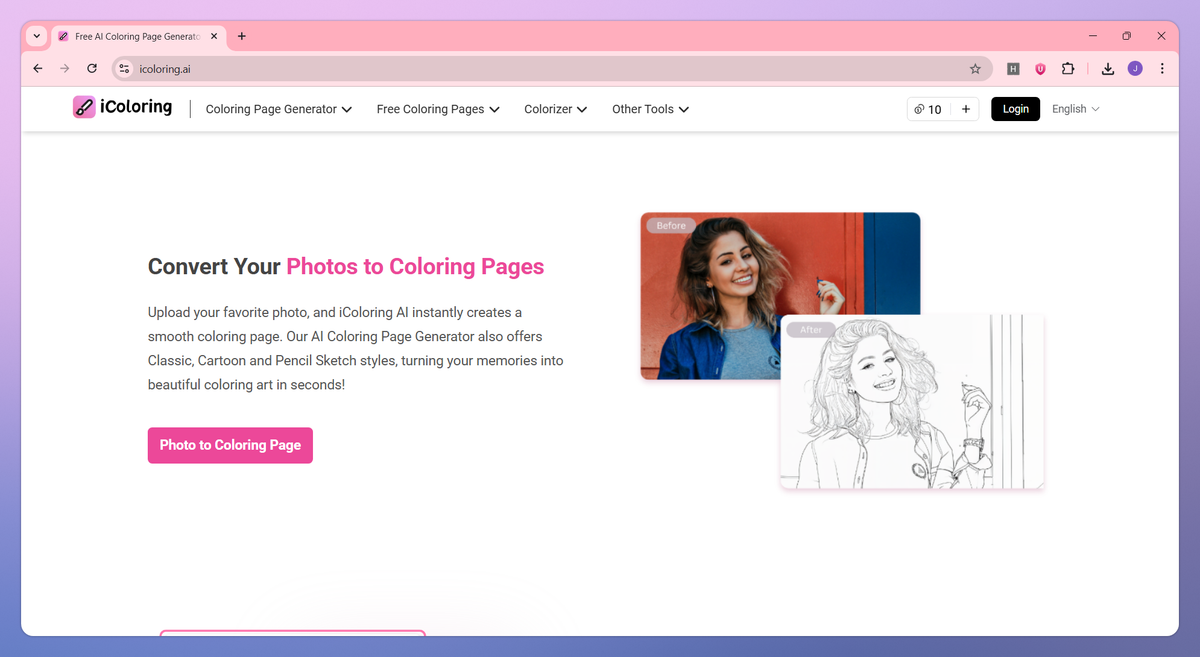
Task: Open the purple J profile avatar
Action: (1135, 69)
